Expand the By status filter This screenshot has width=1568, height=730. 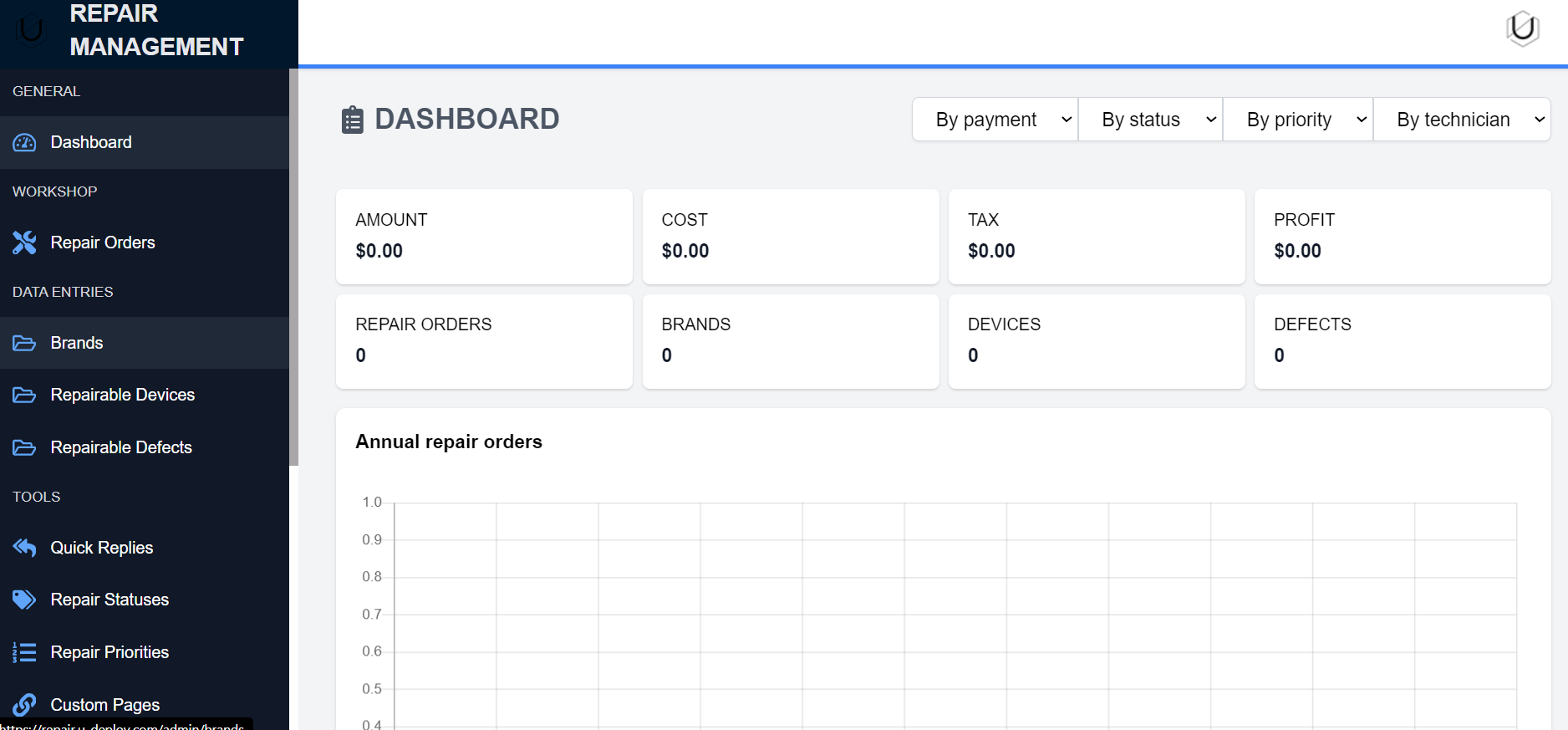tap(1150, 120)
